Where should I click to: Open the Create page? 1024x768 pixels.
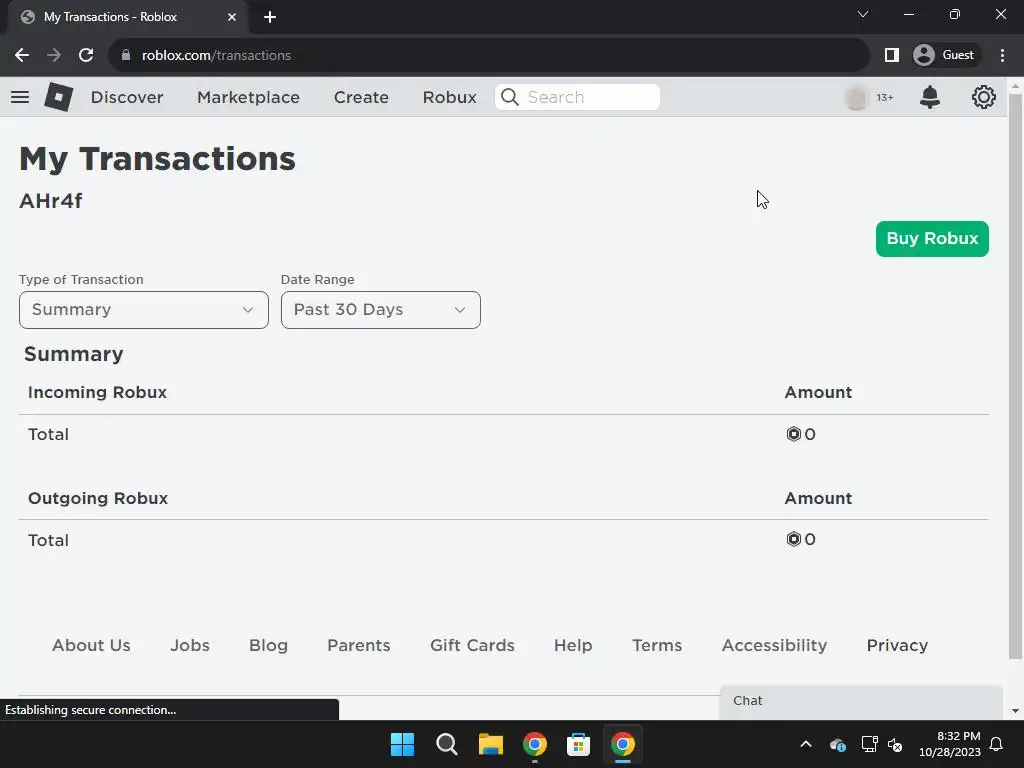click(x=361, y=97)
